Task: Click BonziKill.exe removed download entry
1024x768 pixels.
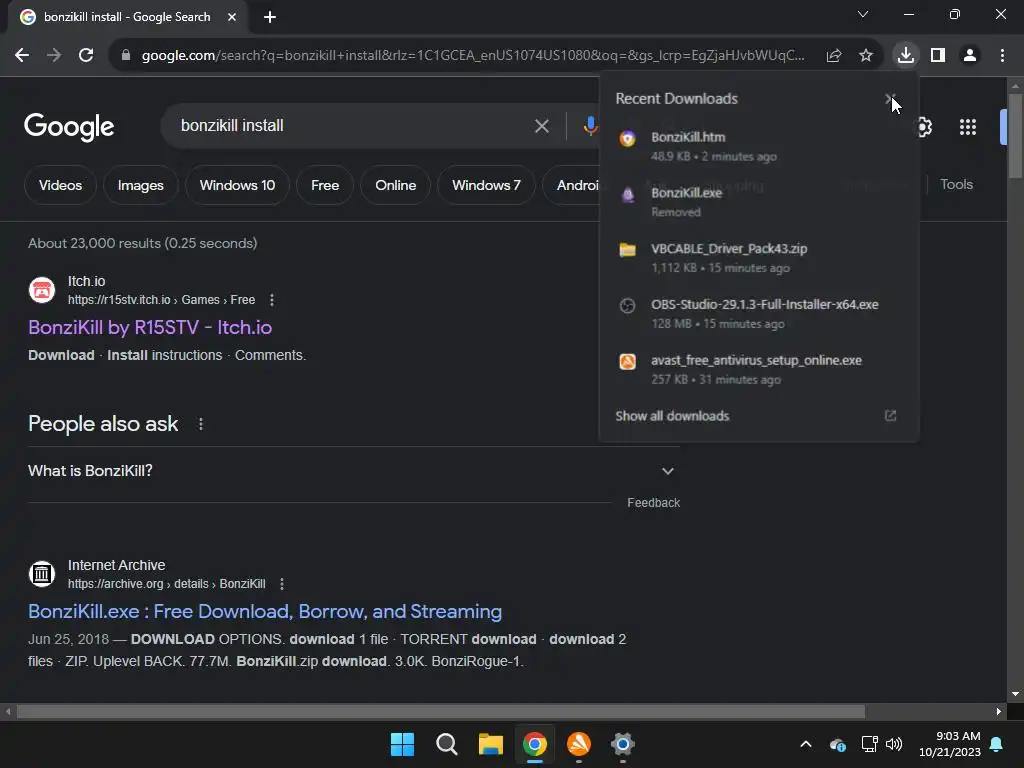Action: [x=758, y=202]
